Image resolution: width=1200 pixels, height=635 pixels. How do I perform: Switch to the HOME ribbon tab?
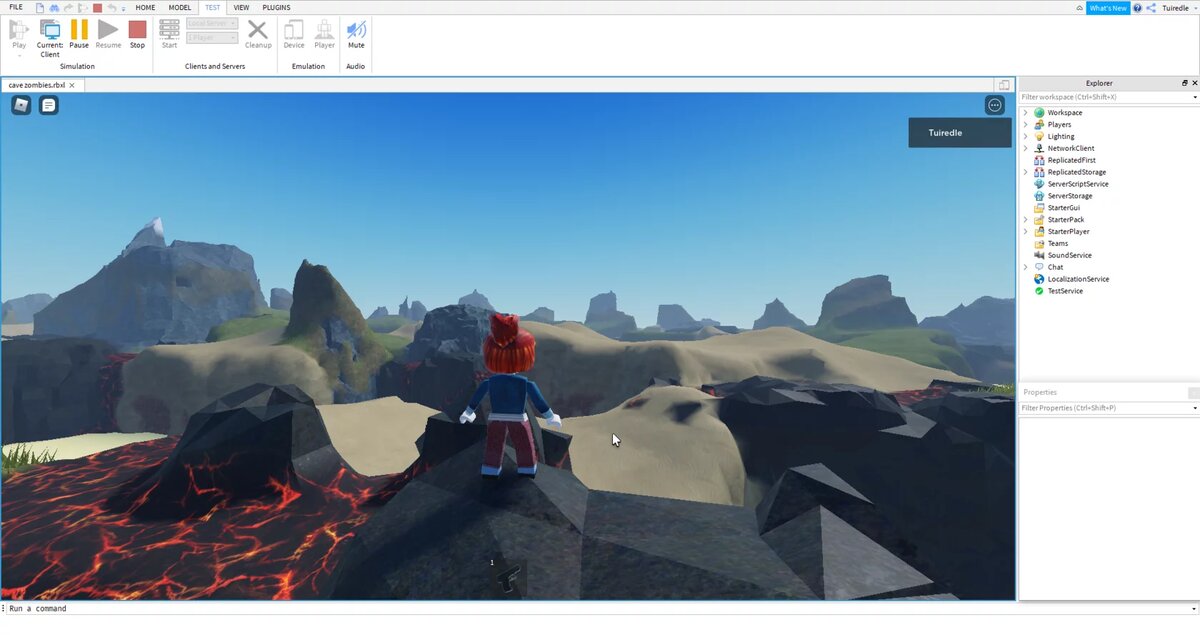(x=145, y=8)
